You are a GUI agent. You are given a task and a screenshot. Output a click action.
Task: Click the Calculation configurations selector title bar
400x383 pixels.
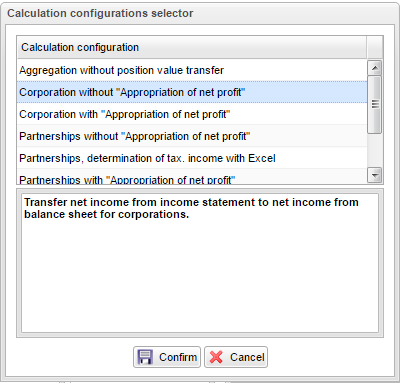pos(200,13)
